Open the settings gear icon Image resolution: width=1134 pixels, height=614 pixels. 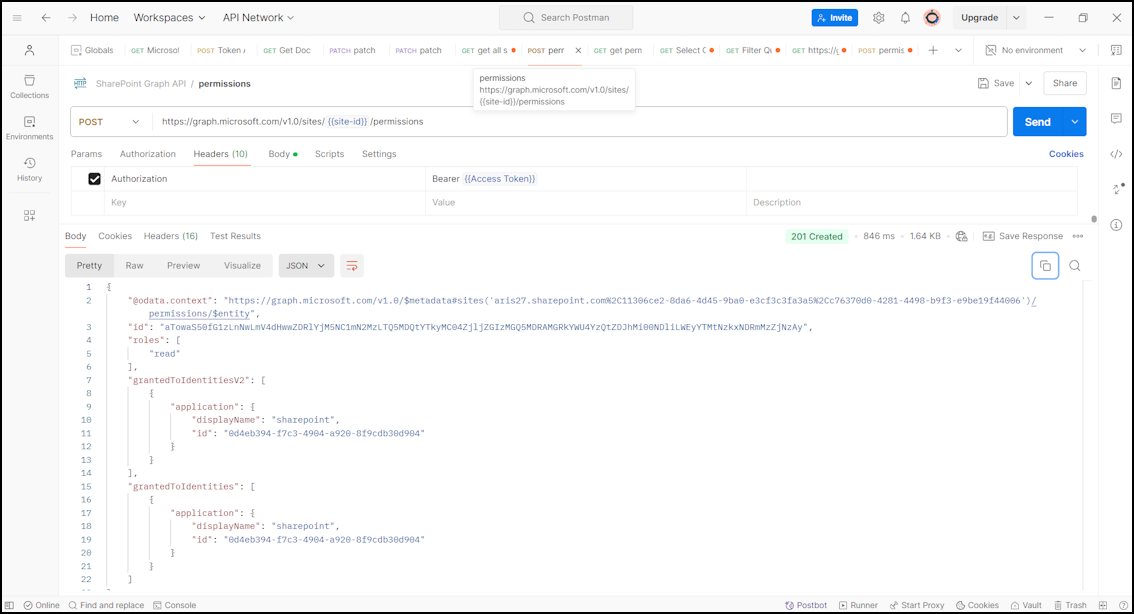tap(879, 18)
